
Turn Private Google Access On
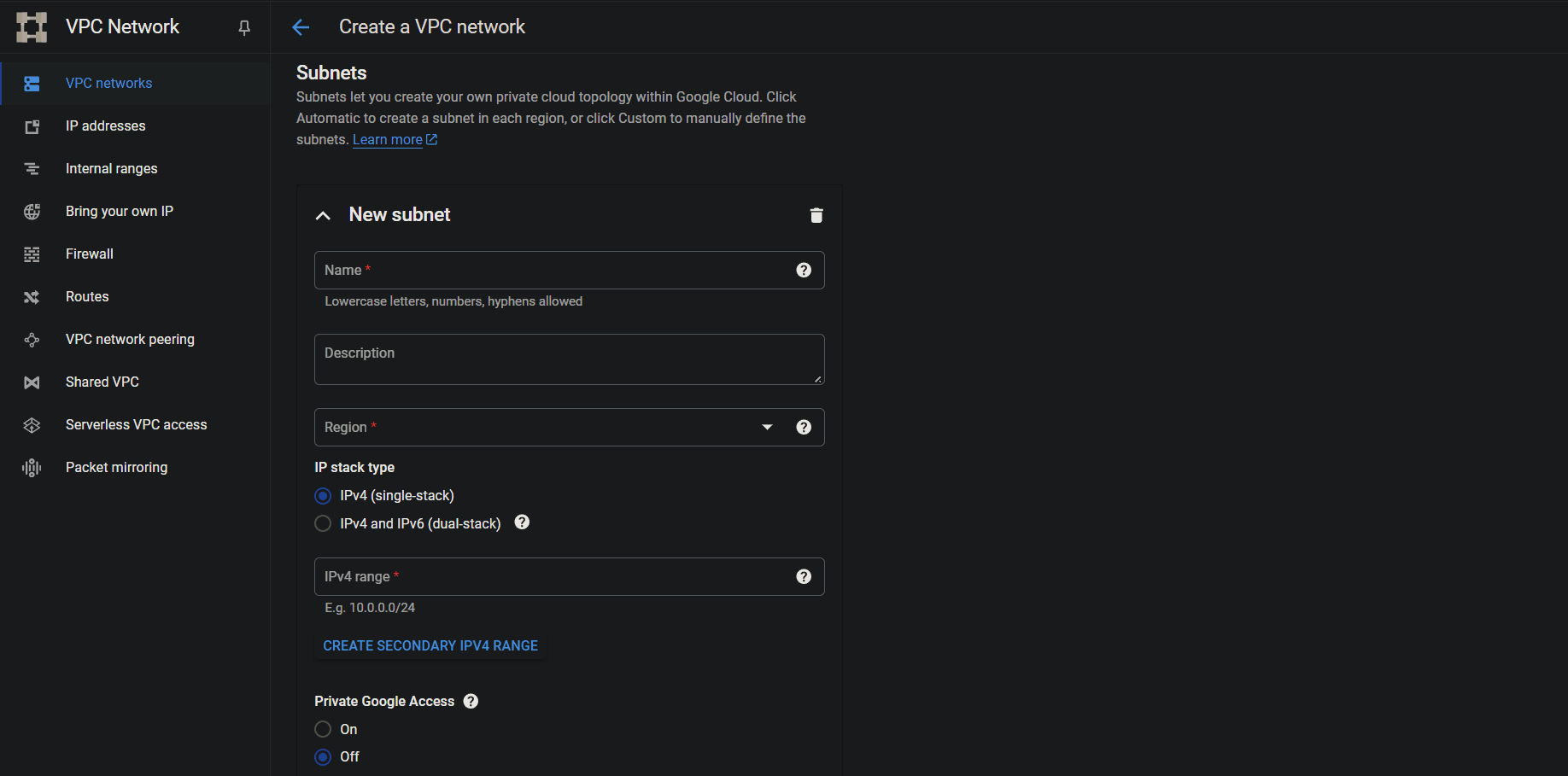click(x=323, y=729)
